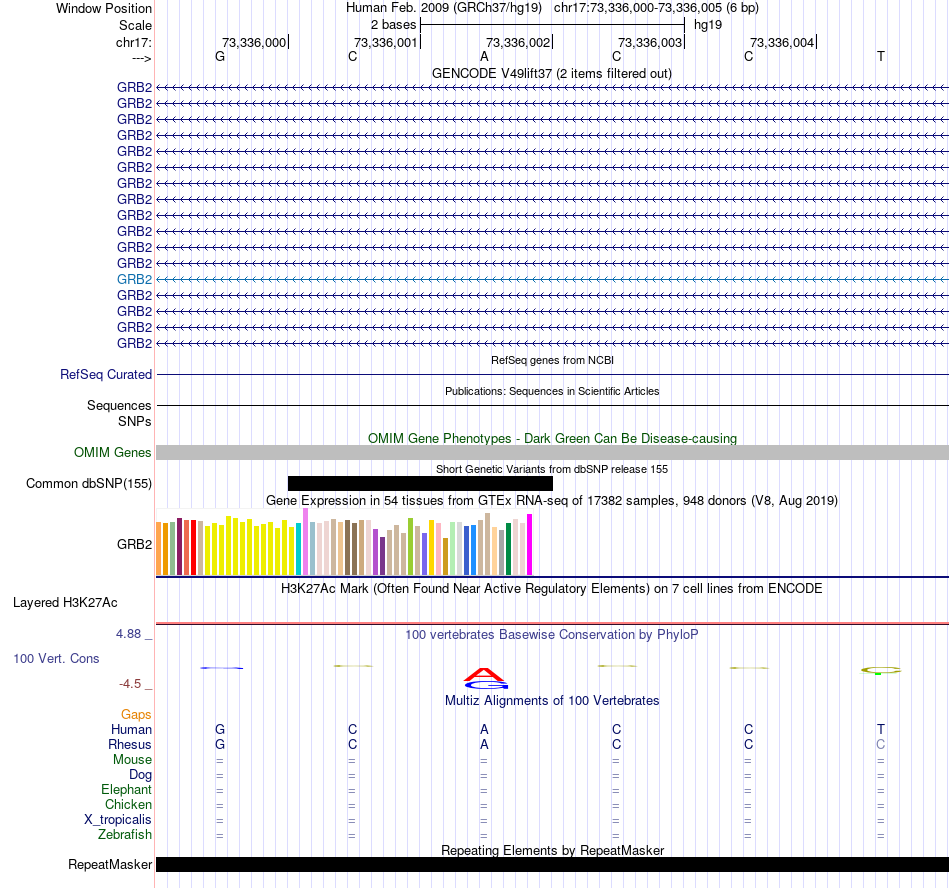Click the 73,336,002 ruler position
Screen dimensions: 950x888
(x=518, y=42)
